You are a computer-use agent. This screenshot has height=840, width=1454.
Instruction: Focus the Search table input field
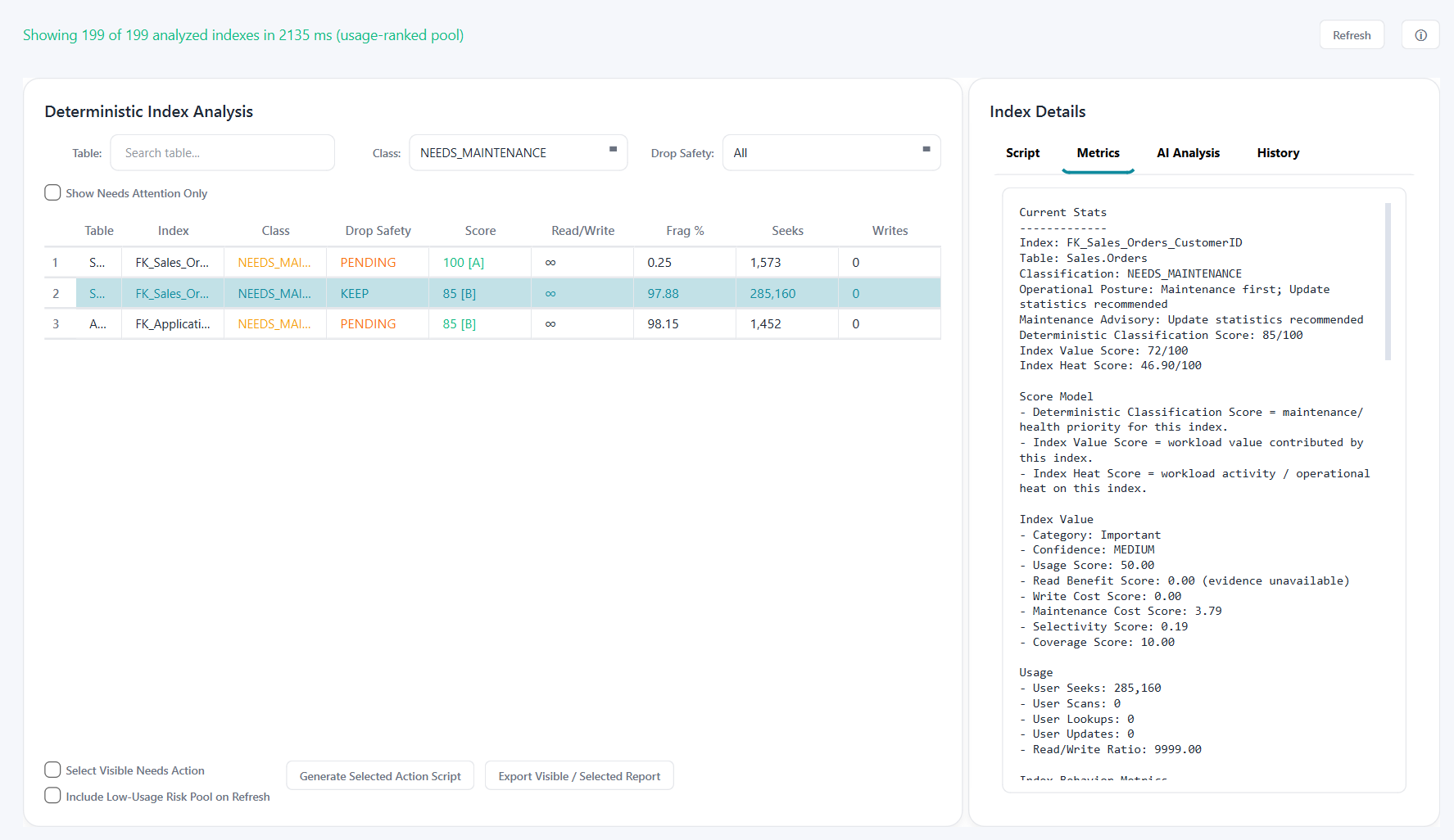tap(223, 153)
